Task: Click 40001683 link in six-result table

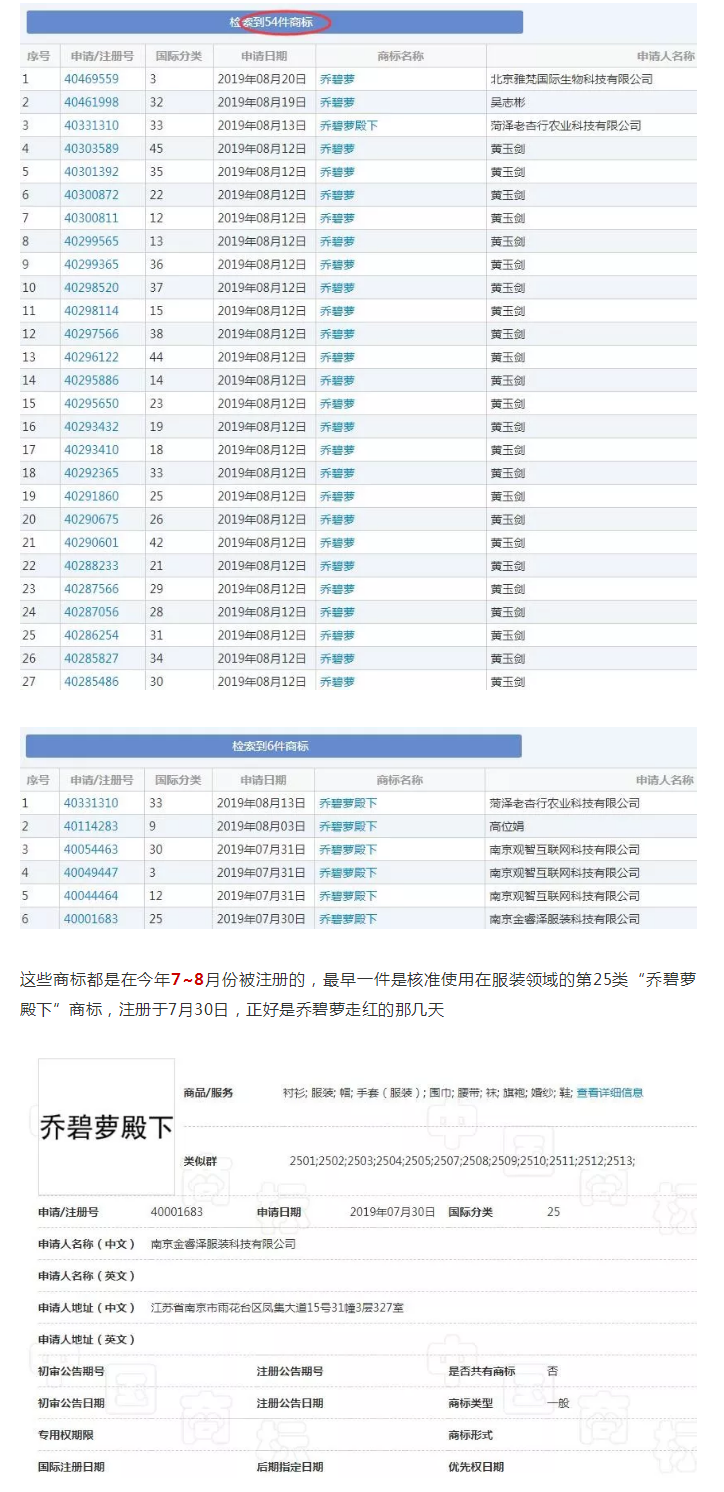Action: tap(91, 919)
